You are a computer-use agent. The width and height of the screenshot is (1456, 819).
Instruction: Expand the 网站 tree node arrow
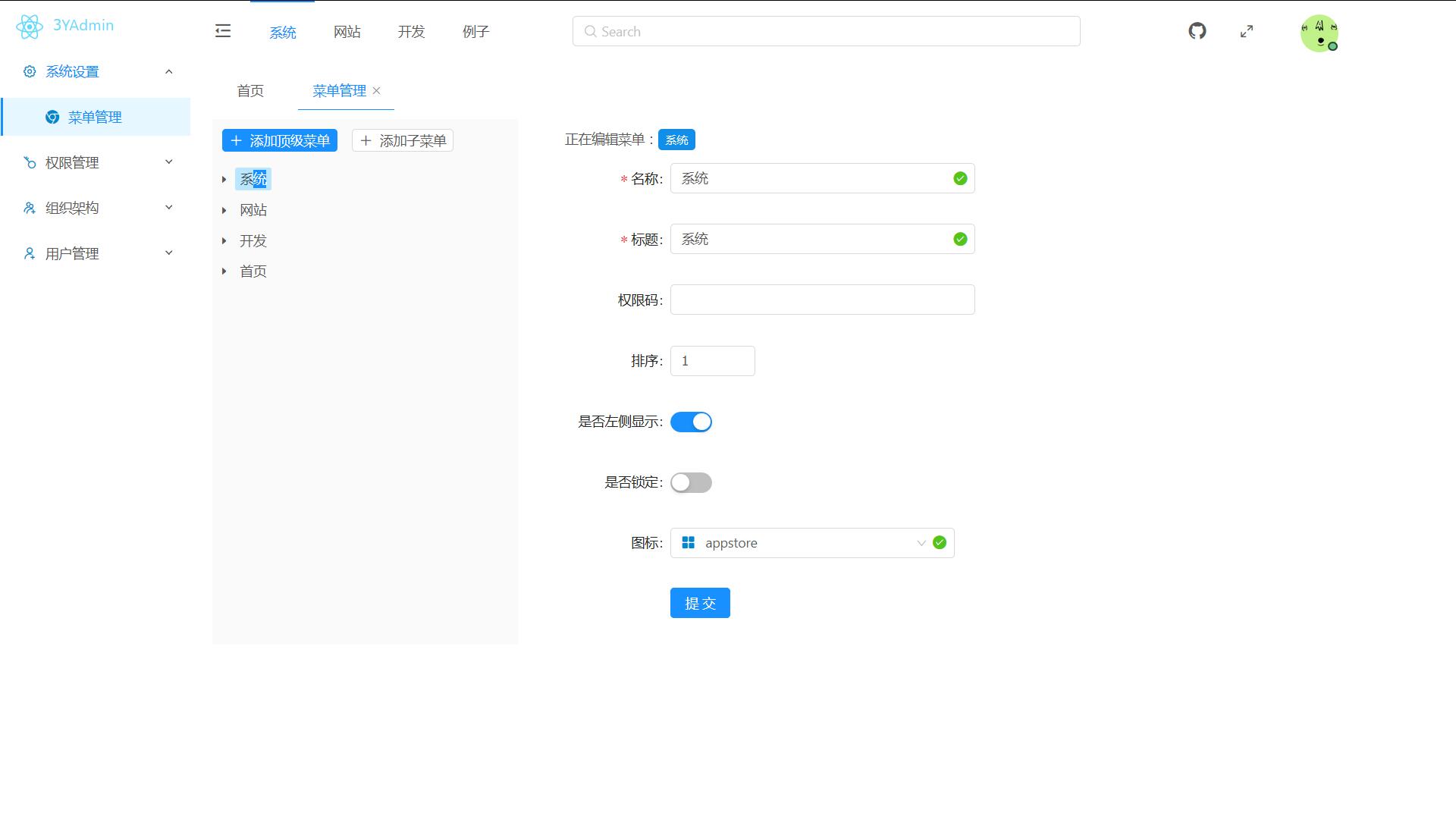[x=224, y=210]
